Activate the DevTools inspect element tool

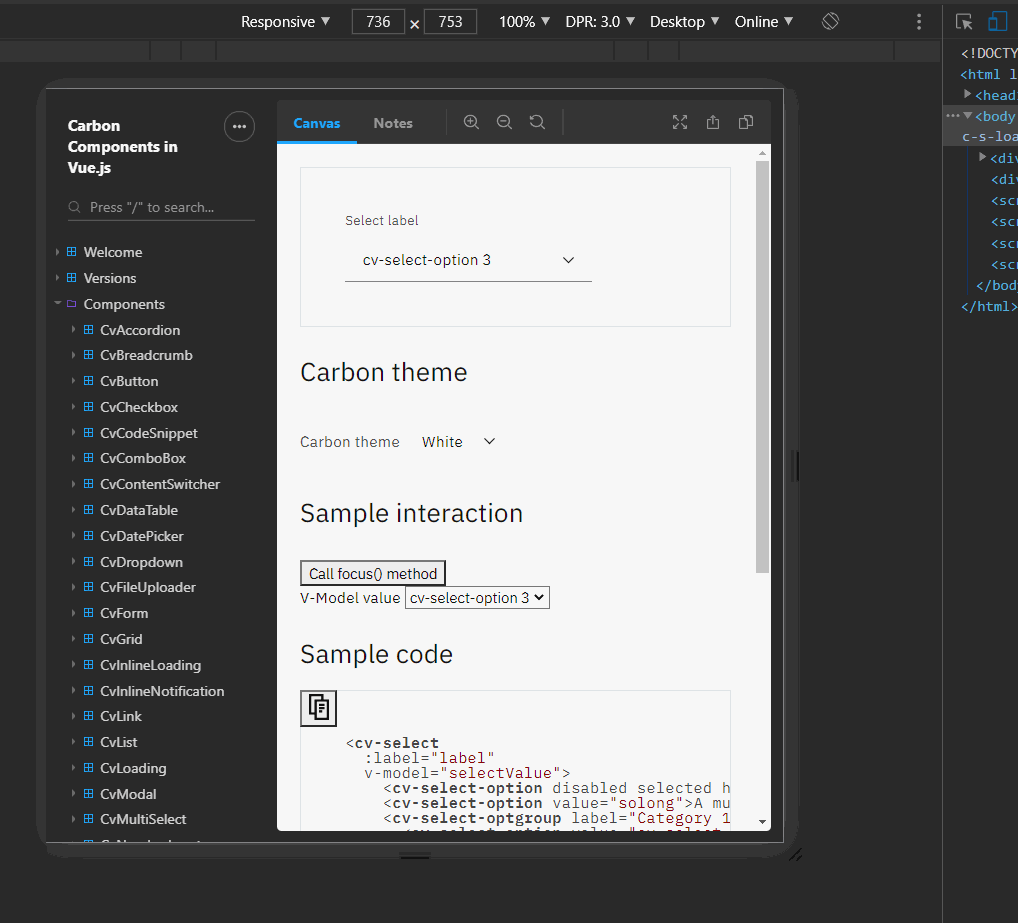(963, 20)
